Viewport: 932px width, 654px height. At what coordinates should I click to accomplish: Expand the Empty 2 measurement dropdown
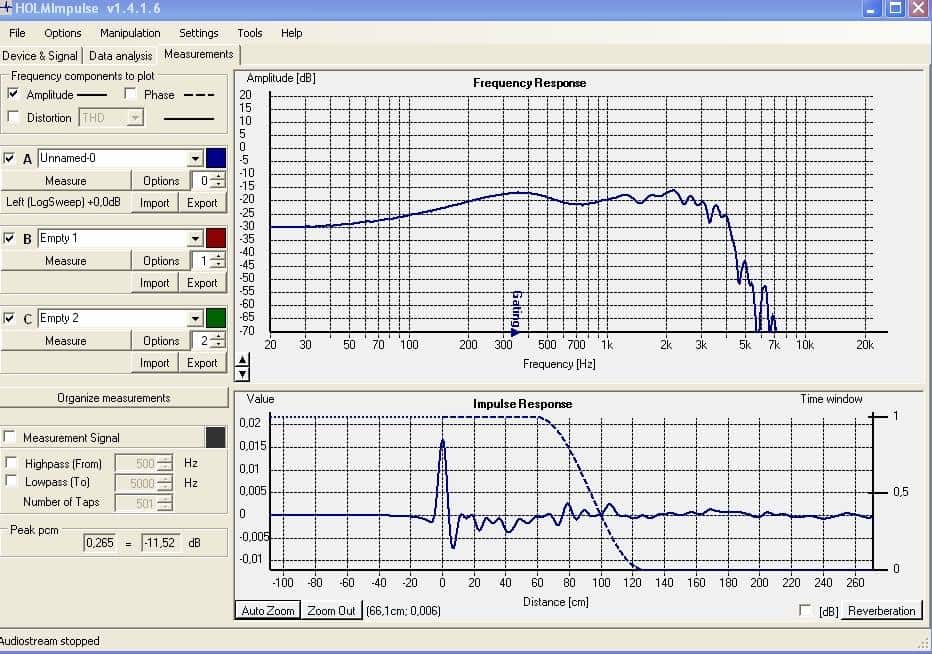195,319
